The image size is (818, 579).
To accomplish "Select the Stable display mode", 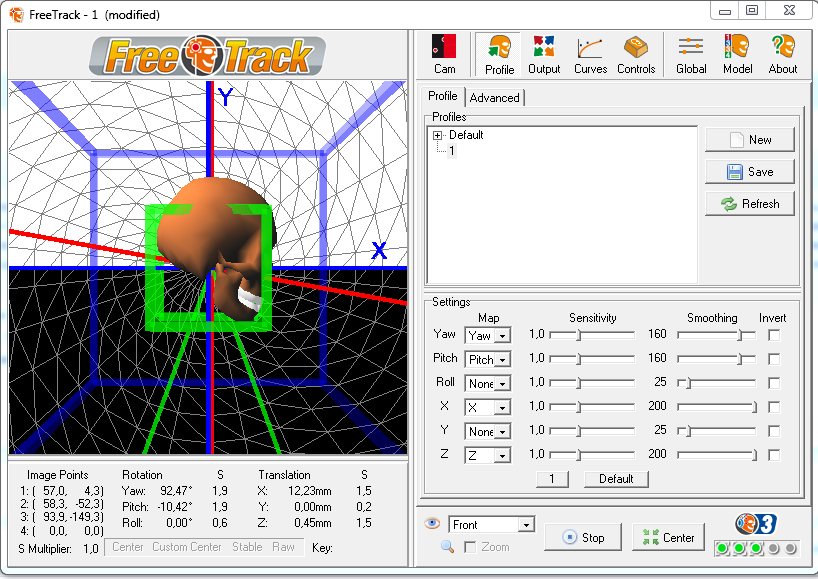I will [247, 547].
